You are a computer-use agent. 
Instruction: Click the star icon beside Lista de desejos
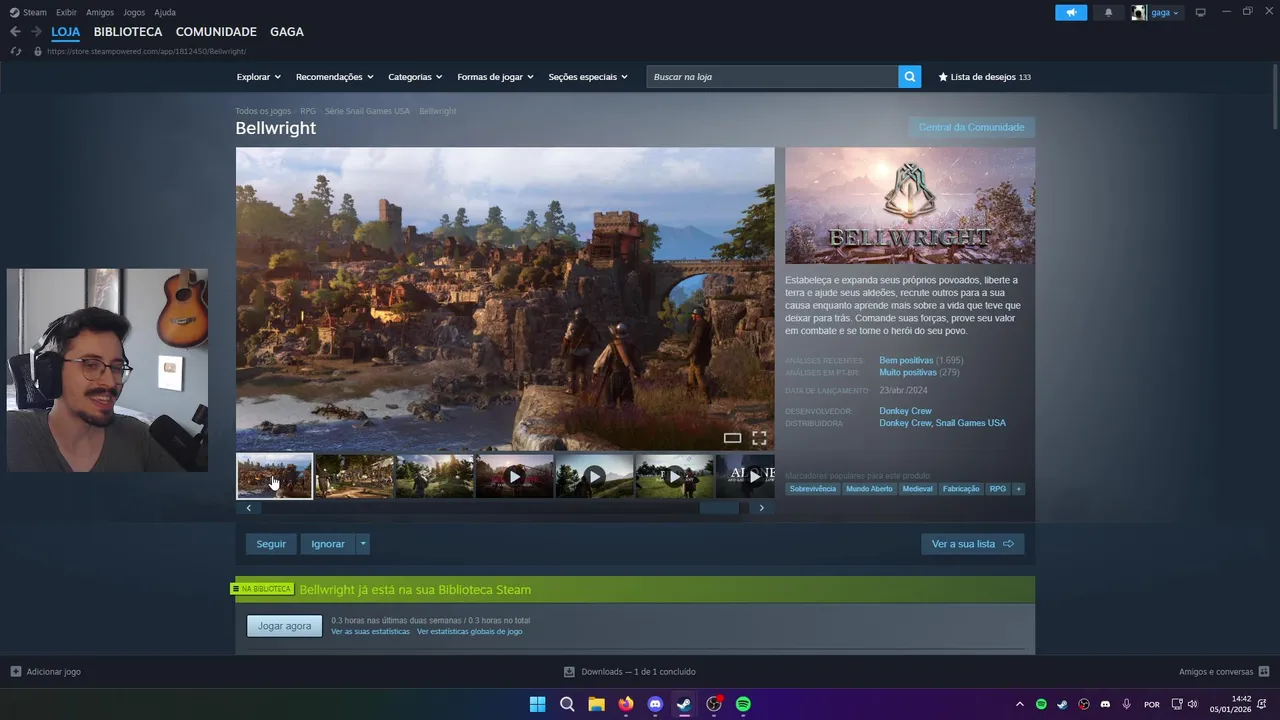pyautogui.click(x=943, y=77)
